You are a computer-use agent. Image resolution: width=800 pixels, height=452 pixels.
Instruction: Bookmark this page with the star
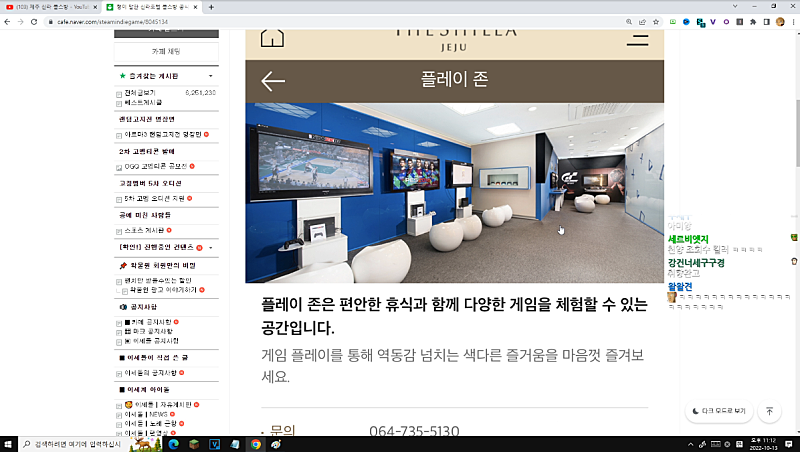(x=656, y=22)
